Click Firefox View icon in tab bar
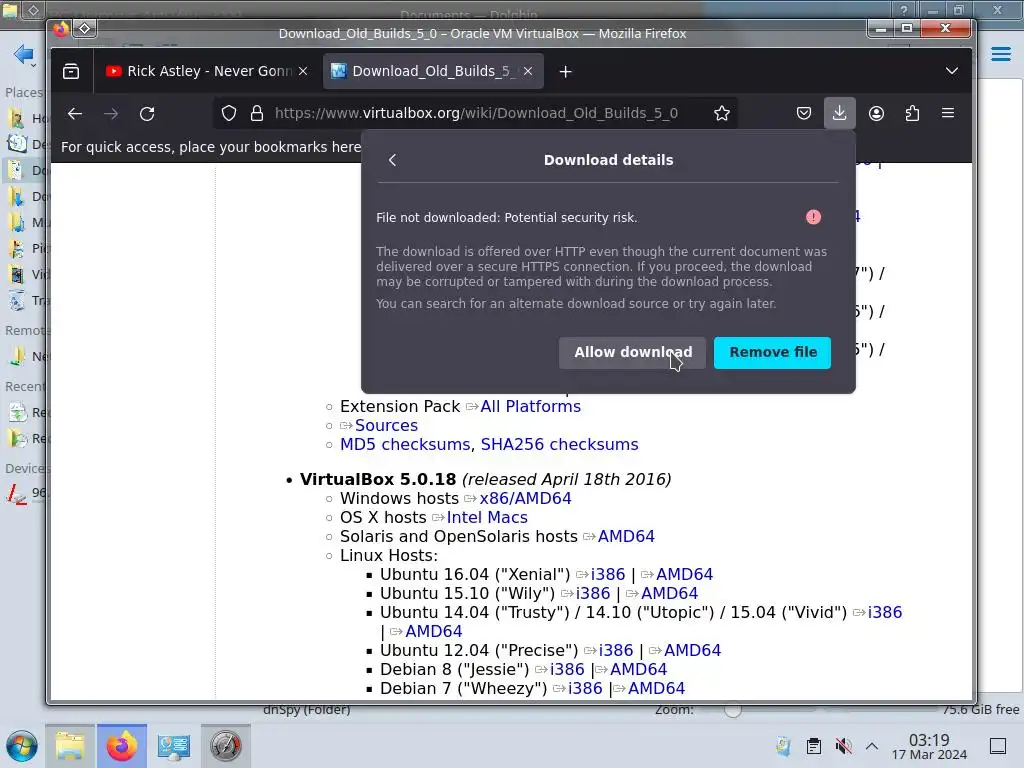 click(71, 71)
